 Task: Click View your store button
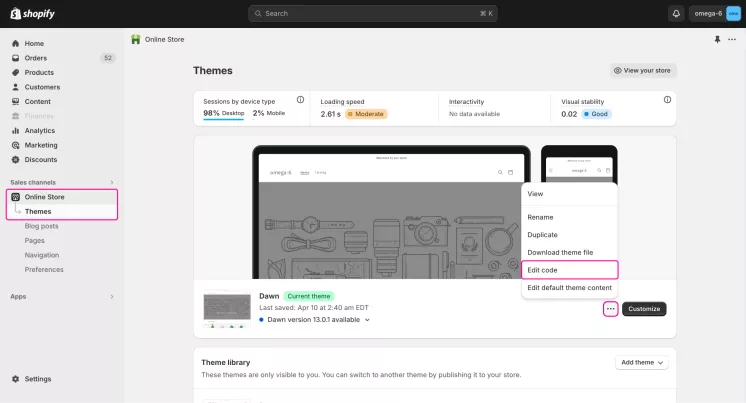643,70
